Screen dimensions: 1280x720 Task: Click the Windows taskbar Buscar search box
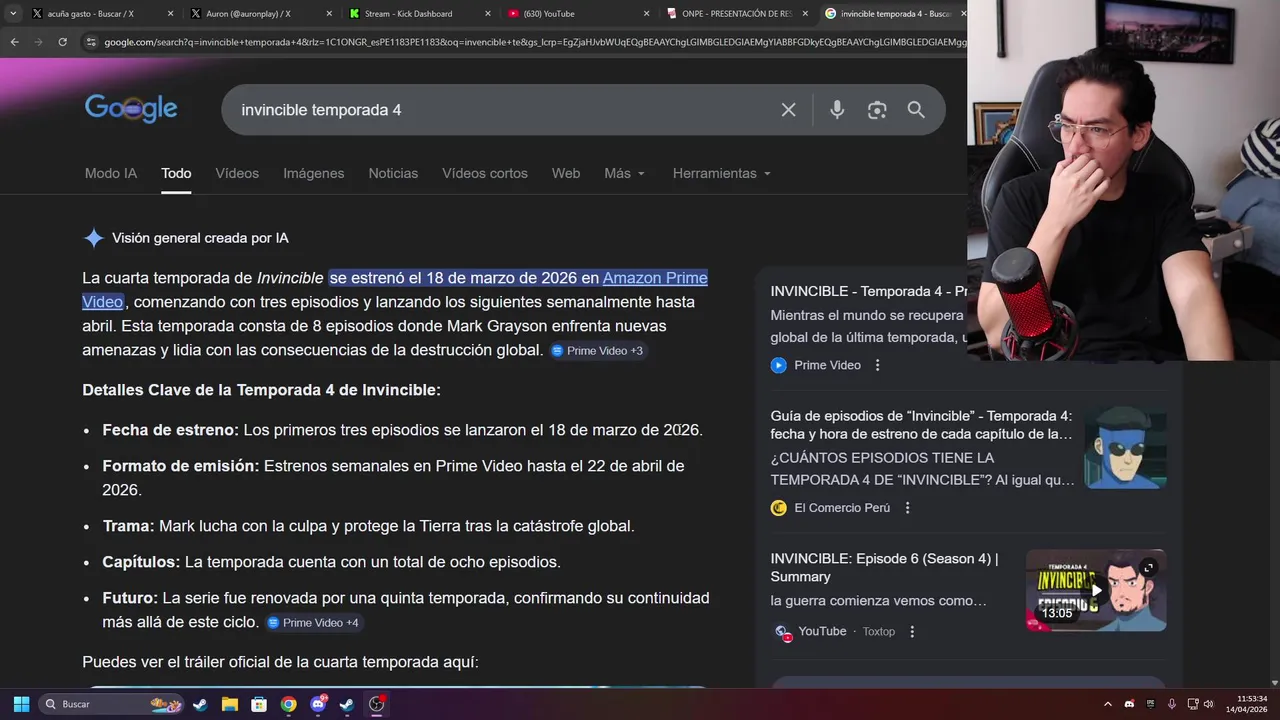coord(112,704)
